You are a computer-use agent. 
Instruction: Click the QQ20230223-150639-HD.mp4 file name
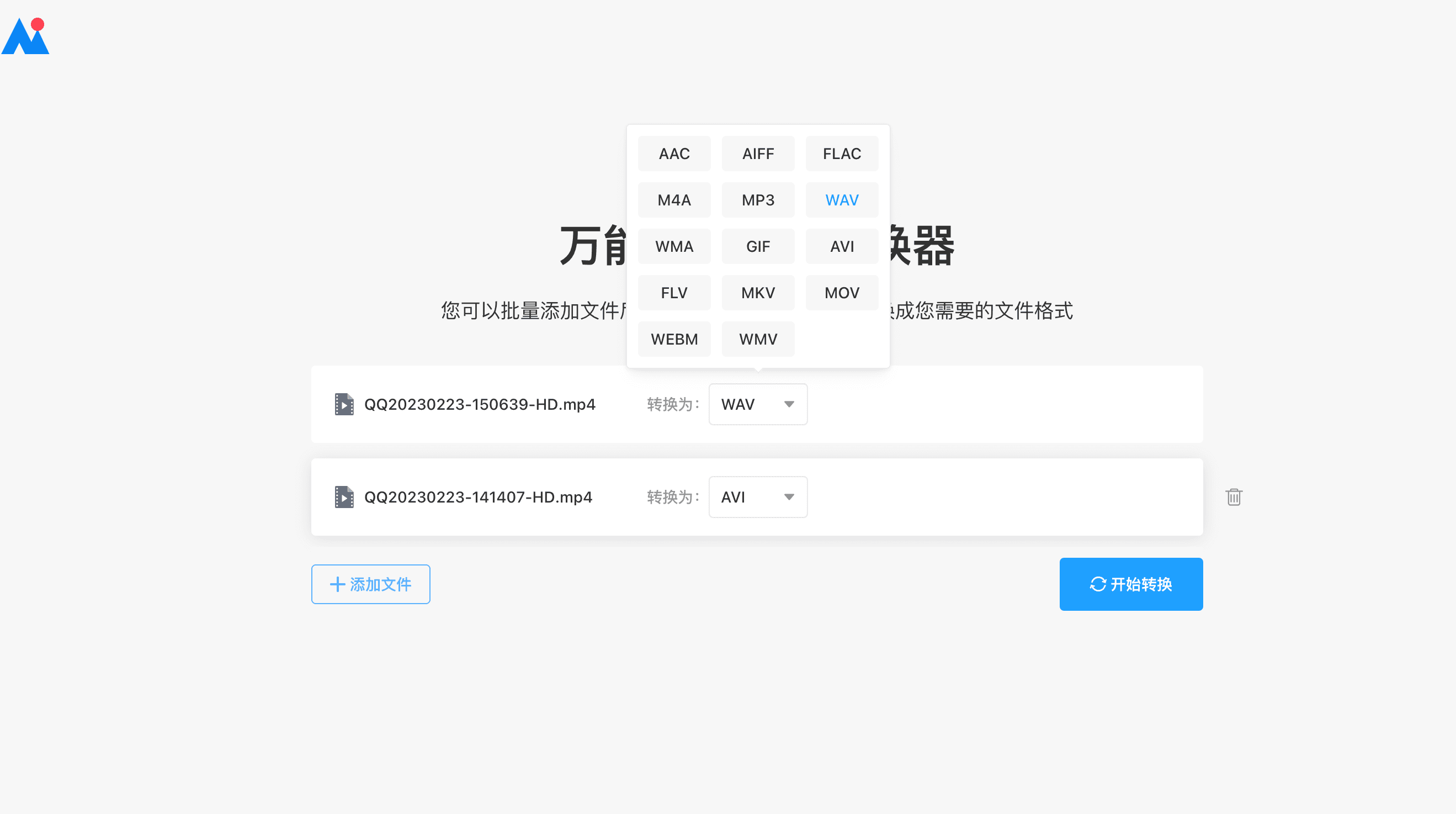pyautogui.click(x=479, y=404)
